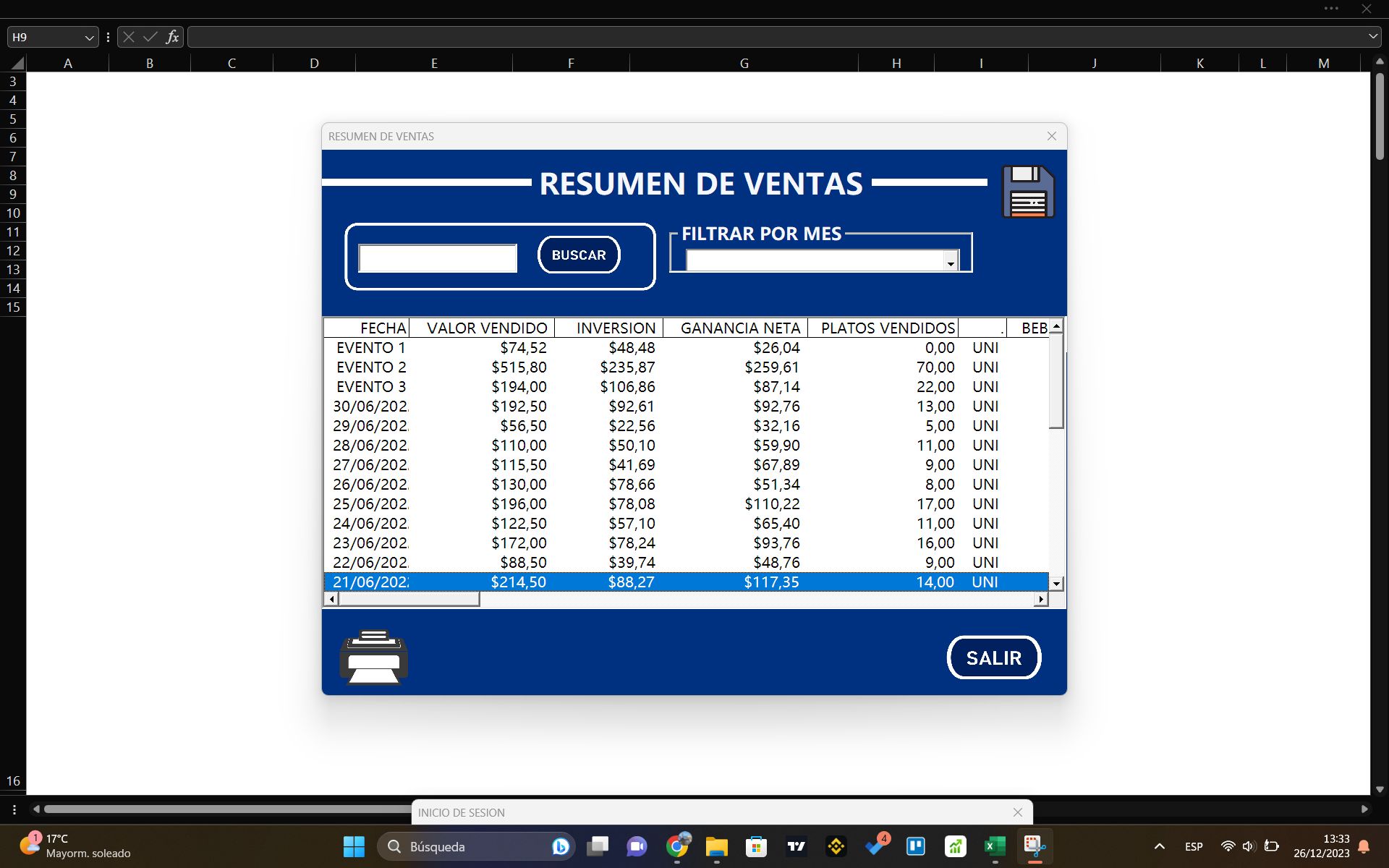Close the RESUMEN DE VENTAS form
1389x868 pixels.
[x=1051, y=136]
